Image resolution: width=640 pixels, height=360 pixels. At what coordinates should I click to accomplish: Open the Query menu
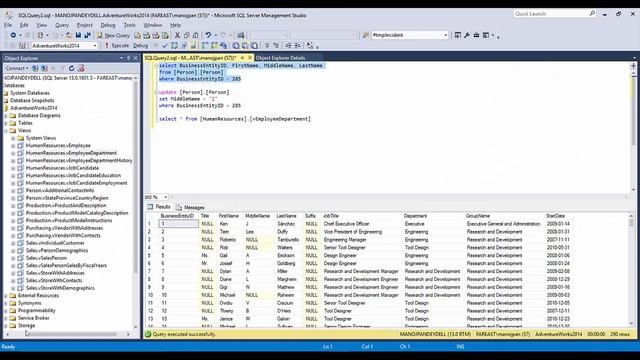(62, 25)
